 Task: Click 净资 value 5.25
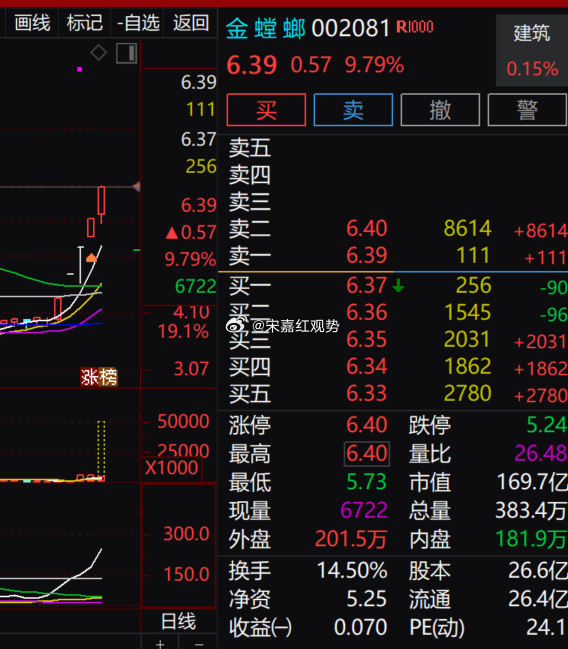(x=367, y=599)
